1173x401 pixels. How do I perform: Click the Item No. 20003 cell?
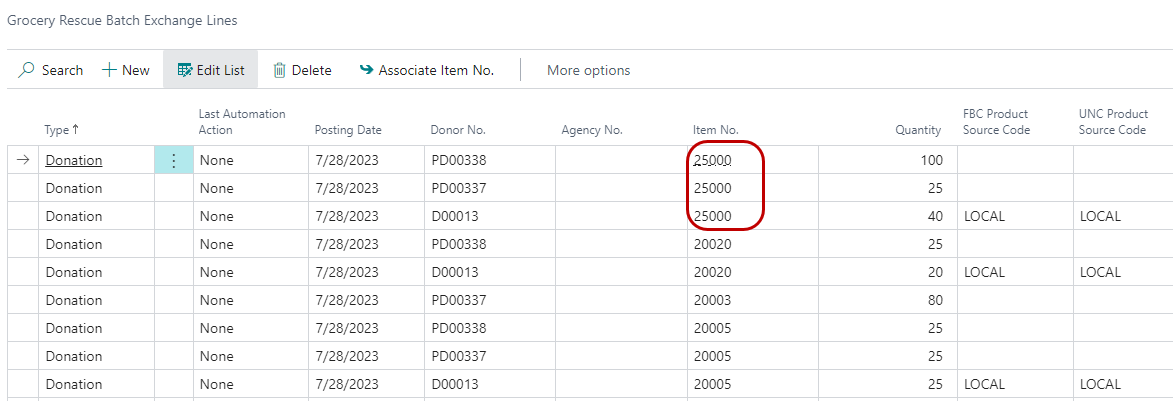(x=713, y=300)
